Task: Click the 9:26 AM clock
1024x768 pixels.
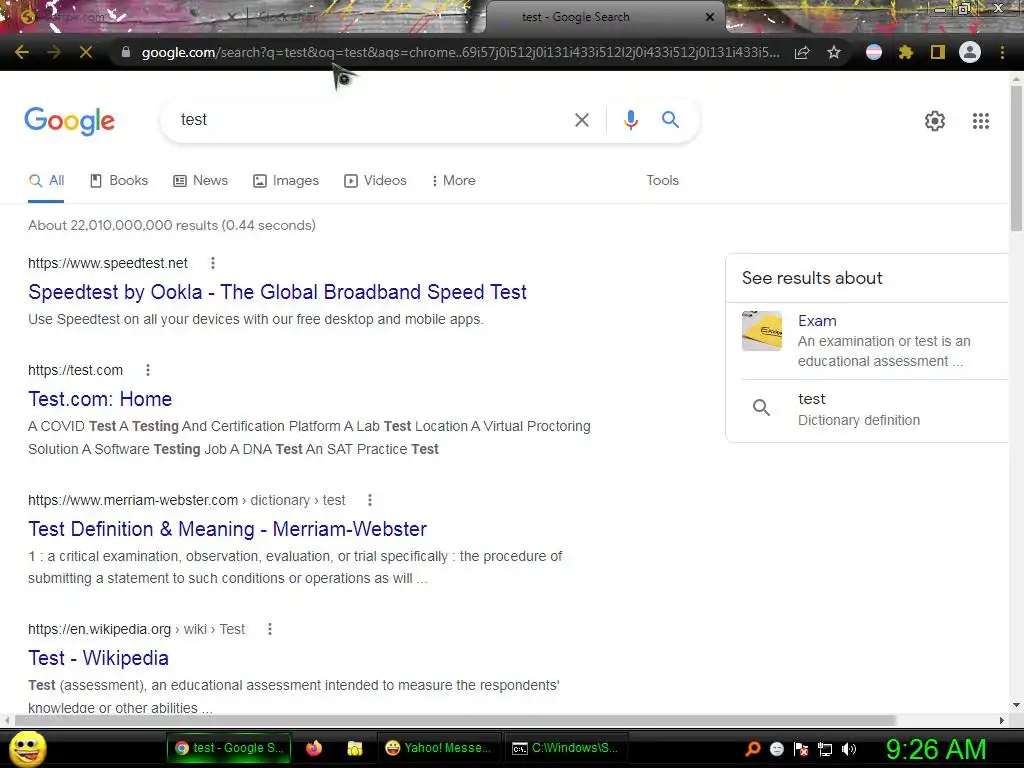Action: click(x=936, y=749)
